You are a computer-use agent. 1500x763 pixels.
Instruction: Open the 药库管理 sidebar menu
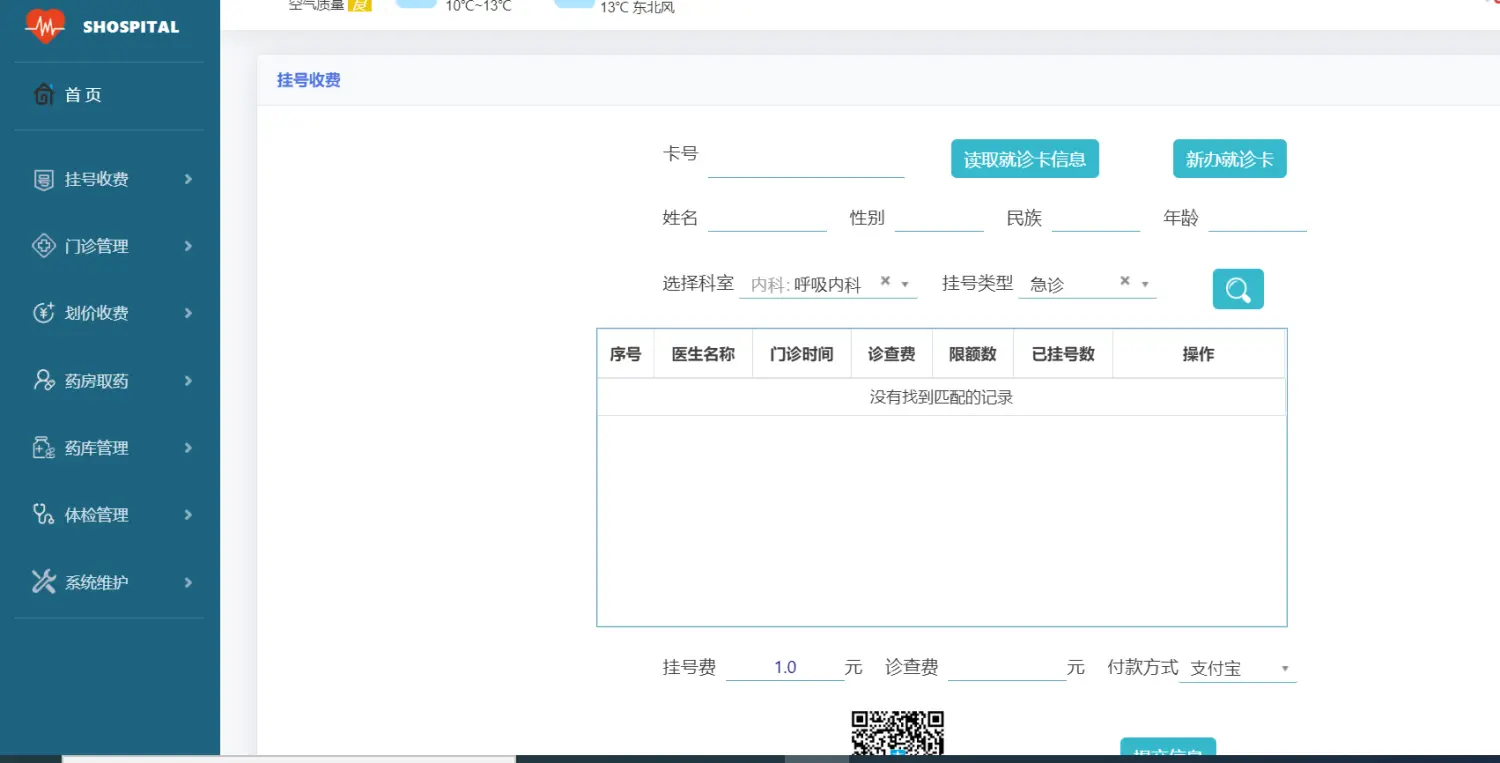(109, 448)
